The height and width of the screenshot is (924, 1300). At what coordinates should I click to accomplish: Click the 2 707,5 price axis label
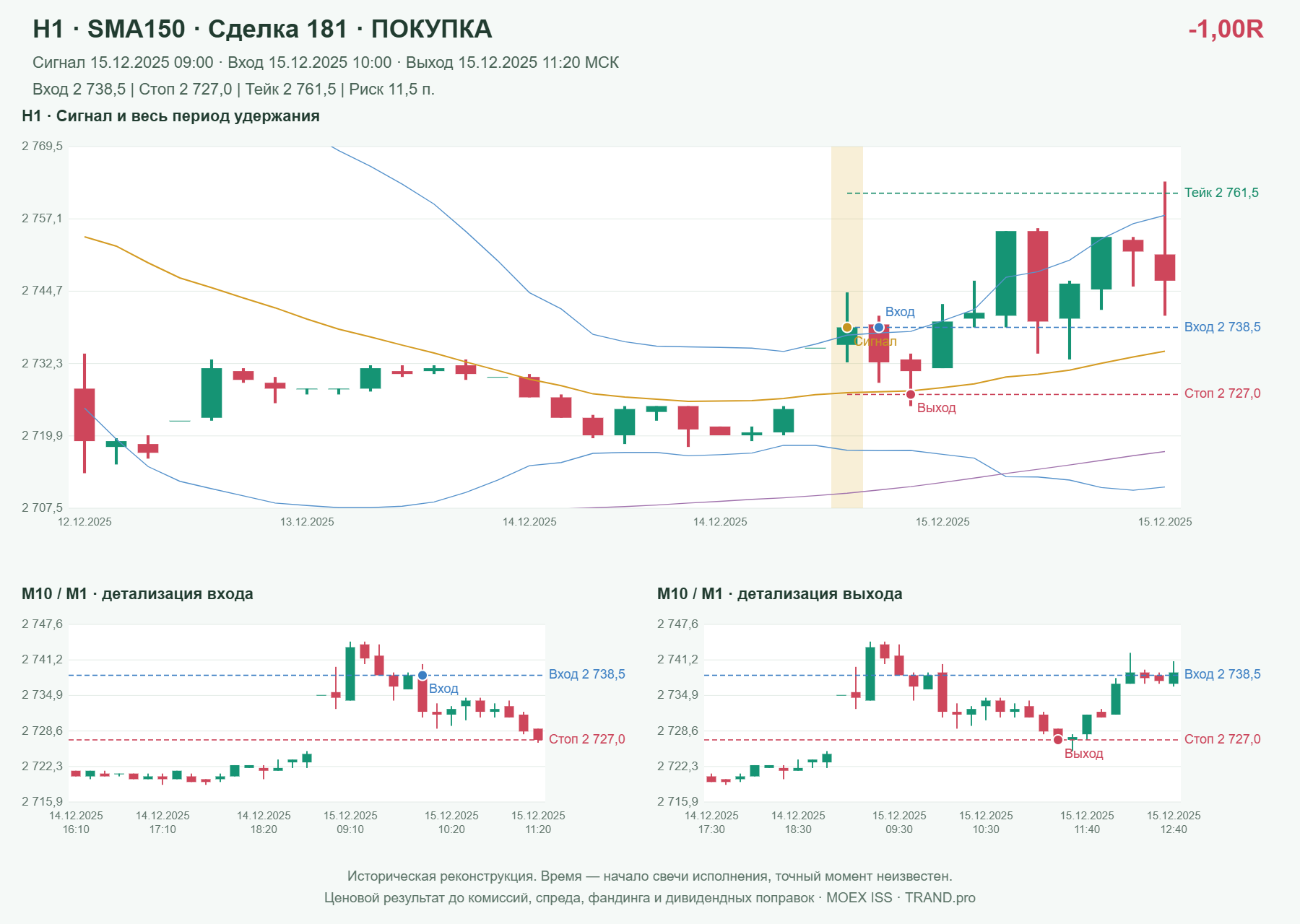pyautogui.click(x=42, y=507)
